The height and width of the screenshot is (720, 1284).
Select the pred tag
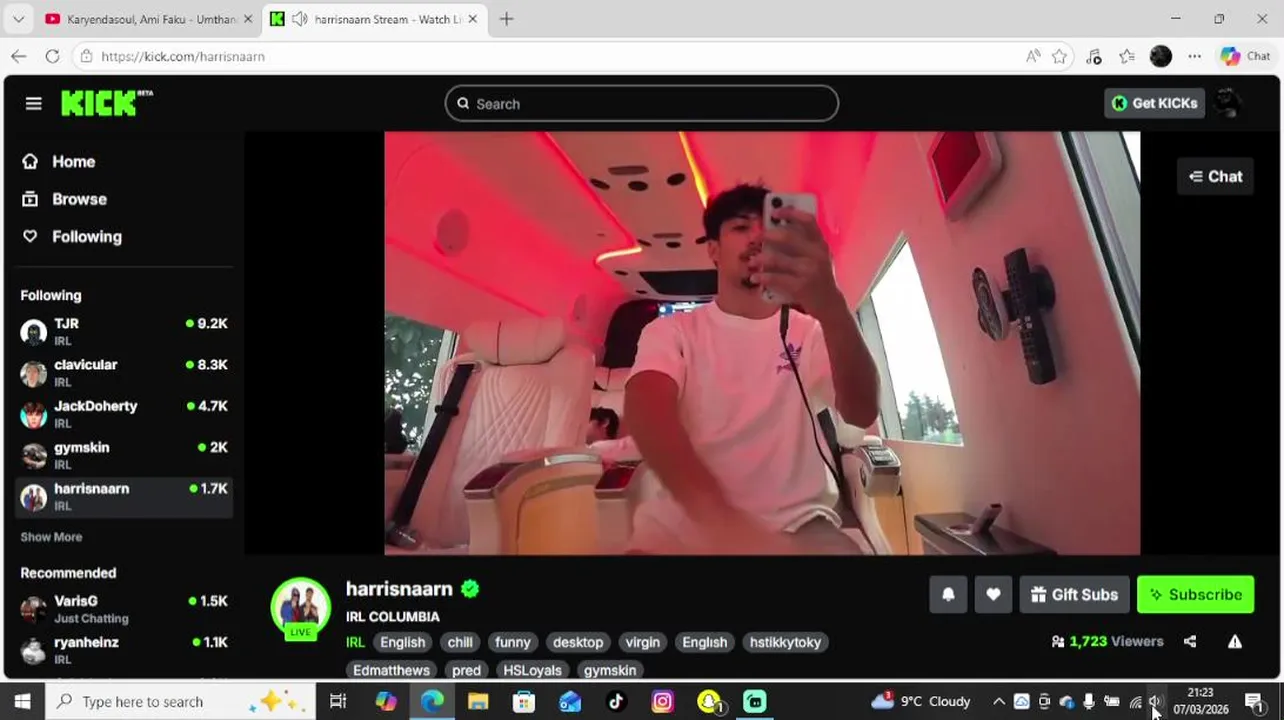coord(466,670)
